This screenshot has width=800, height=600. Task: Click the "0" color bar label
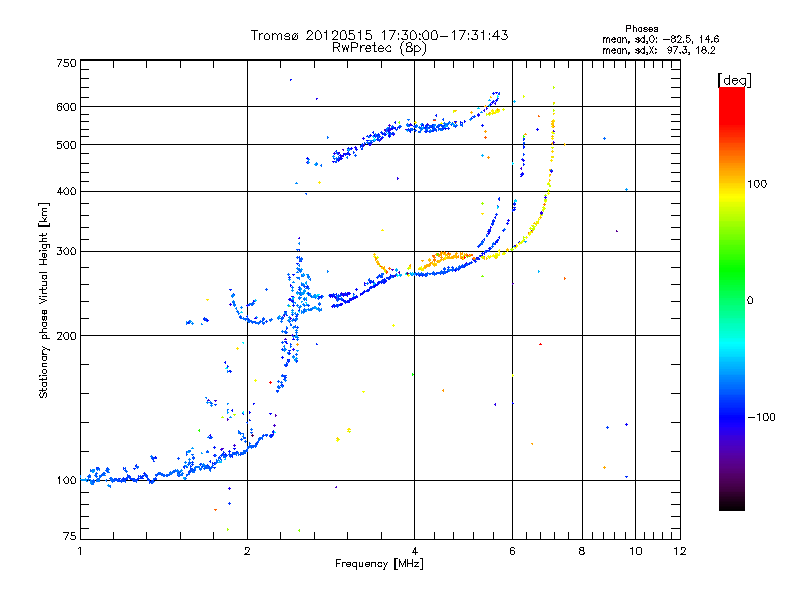point(749,301)
